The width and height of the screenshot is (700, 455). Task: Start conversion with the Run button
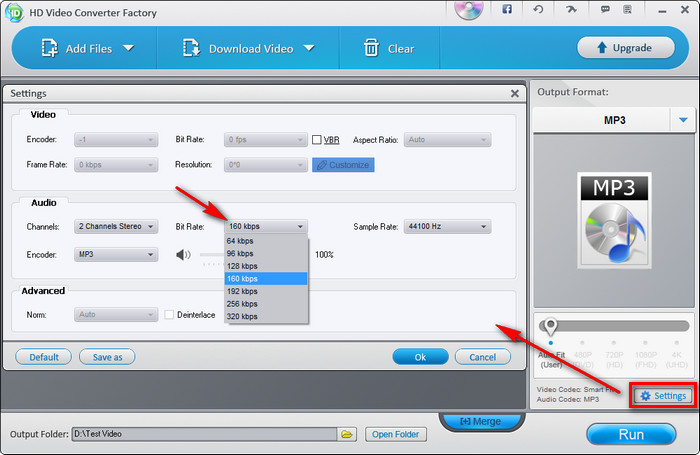pos(631,434)
